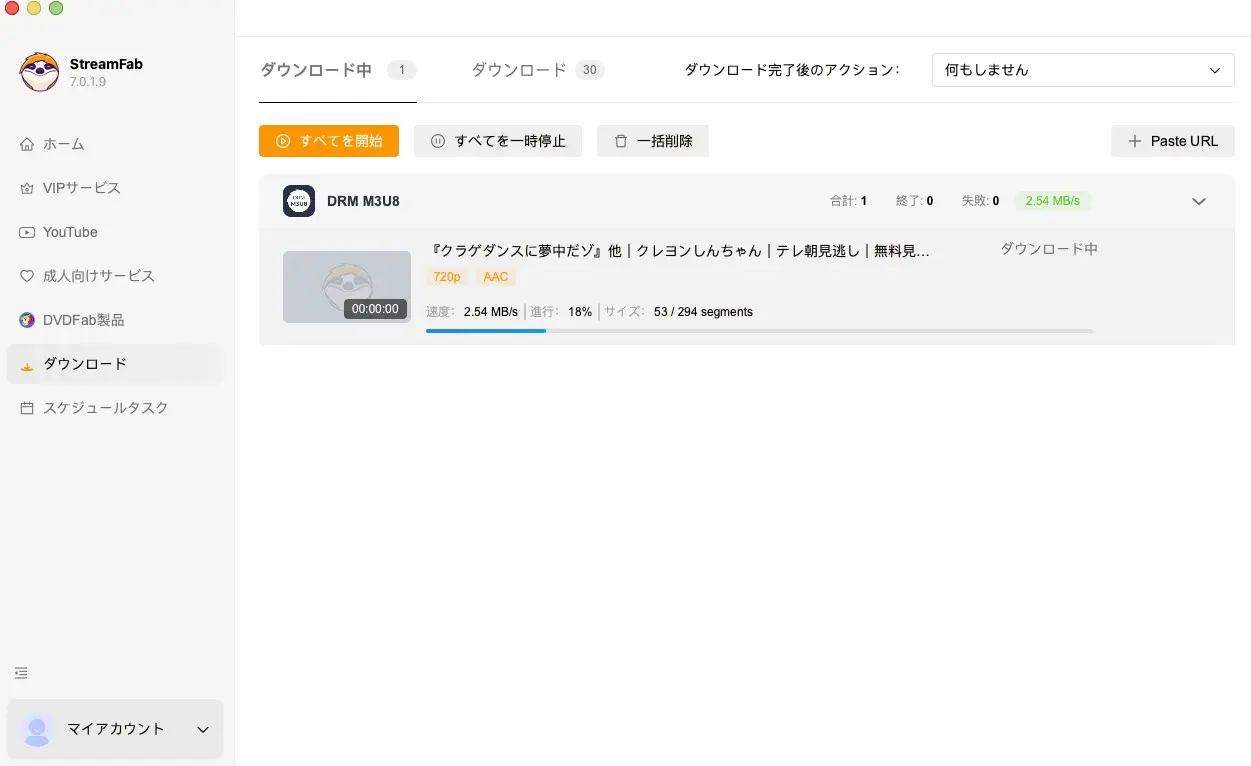Switch to the ダウンロード tab with 30 items
The height and width of the screenshot is (766, 1251).
coord(538,70)
